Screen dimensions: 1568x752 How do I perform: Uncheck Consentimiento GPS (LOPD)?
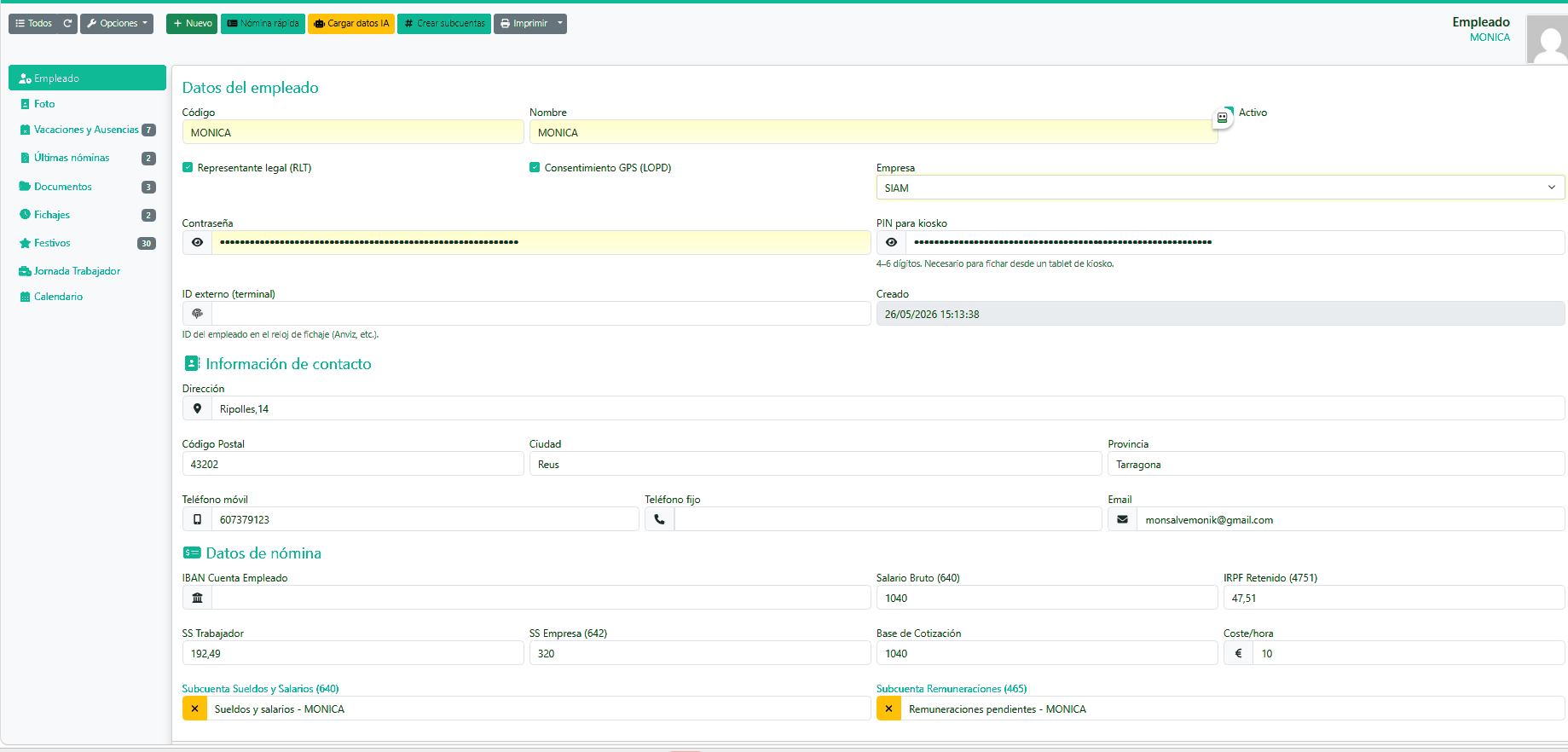535,167
